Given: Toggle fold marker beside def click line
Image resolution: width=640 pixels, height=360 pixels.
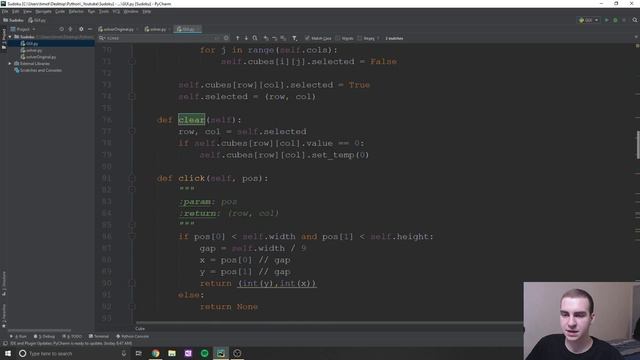Looking at the screenshot, I should pos(132,178).
